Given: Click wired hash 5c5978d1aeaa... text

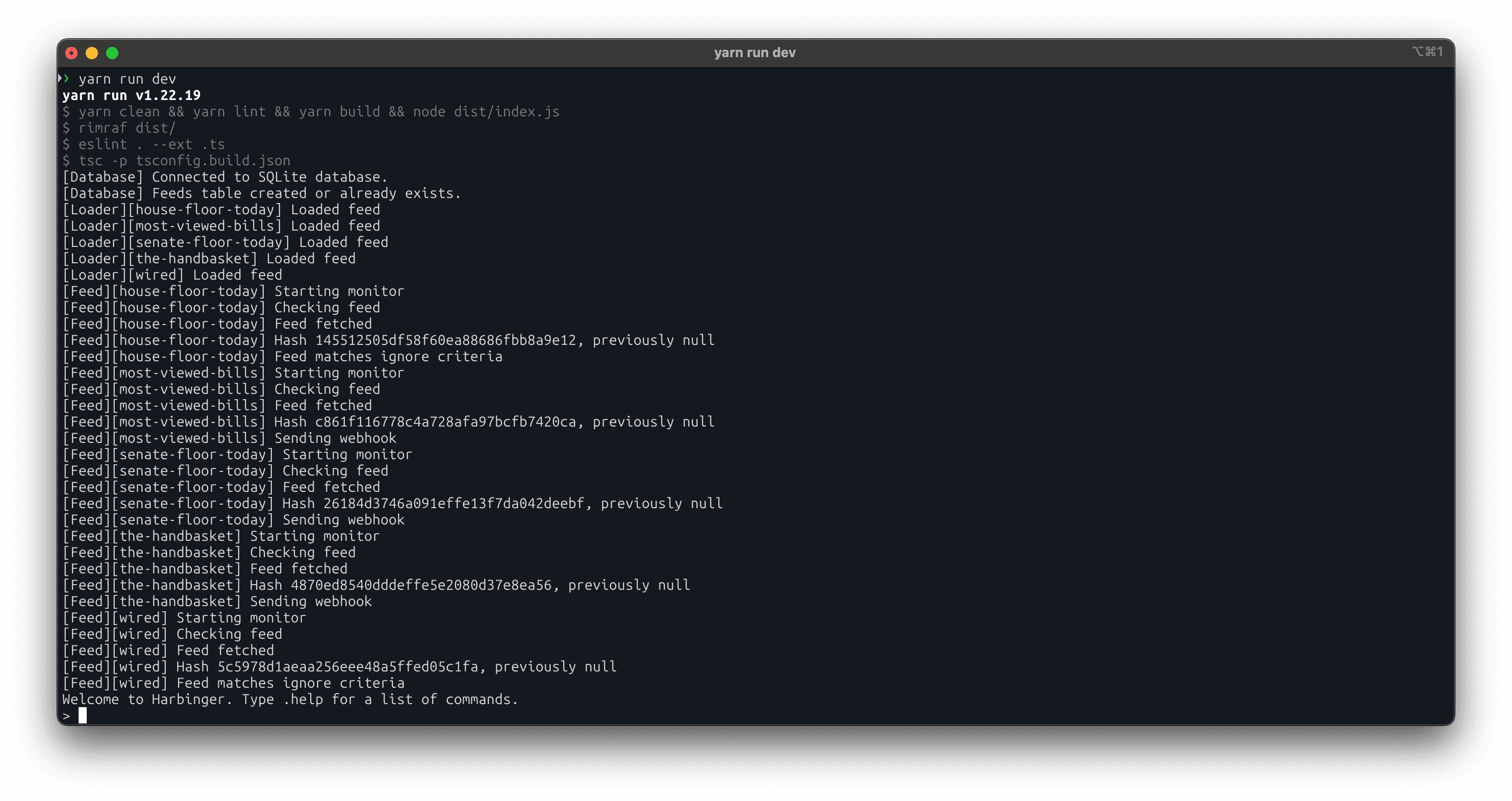Looking at the screenshot, I should (x=347, y=667).
